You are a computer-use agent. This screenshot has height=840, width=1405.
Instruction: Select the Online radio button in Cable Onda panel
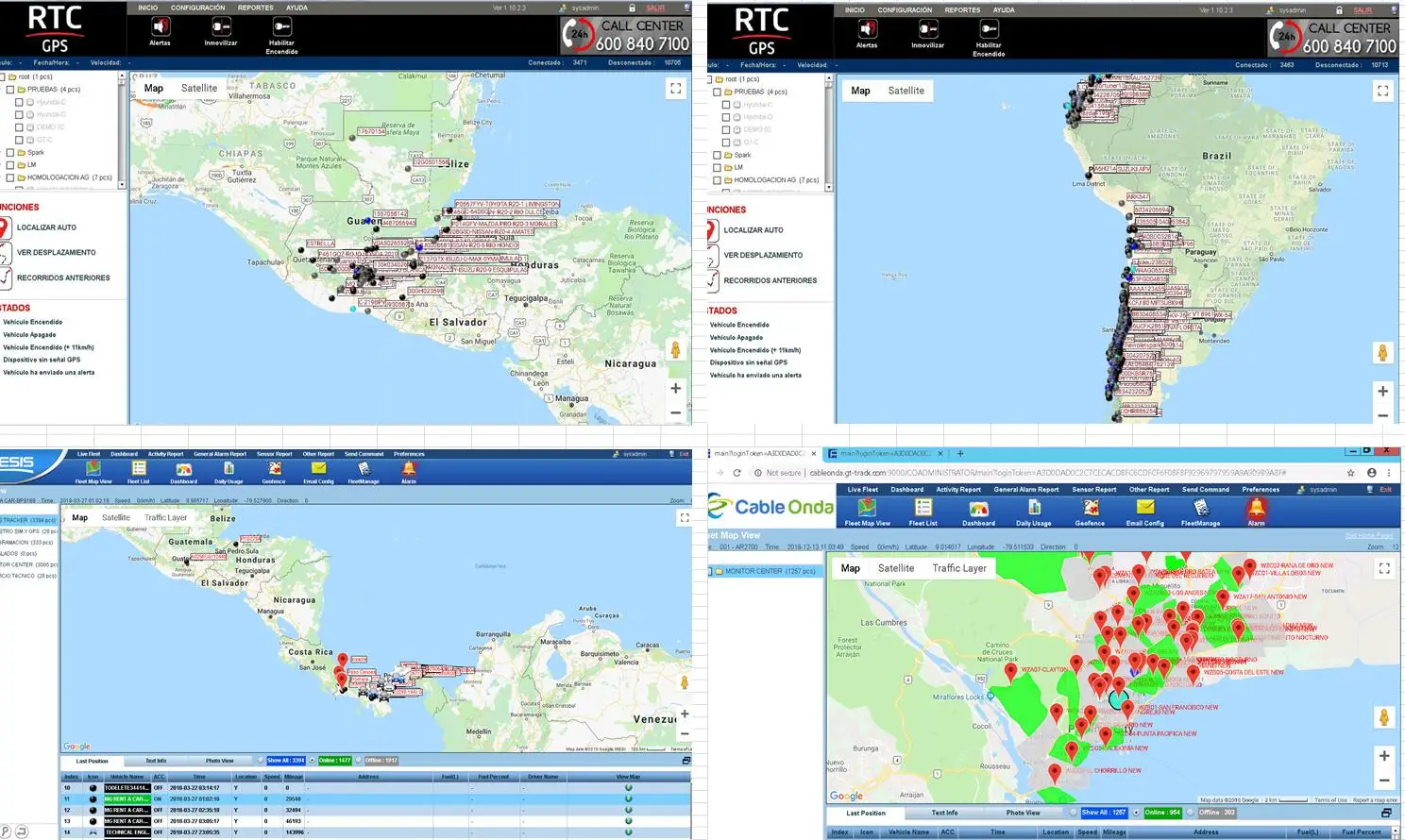pos(1137,813)
